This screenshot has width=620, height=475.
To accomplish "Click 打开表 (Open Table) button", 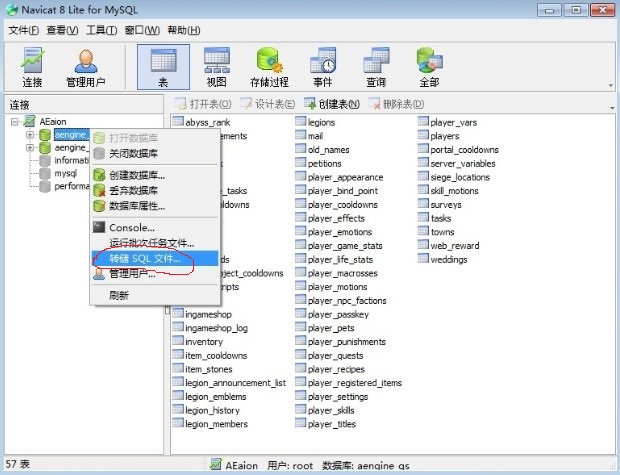I will pyautogui.click(x=203, y=104).
